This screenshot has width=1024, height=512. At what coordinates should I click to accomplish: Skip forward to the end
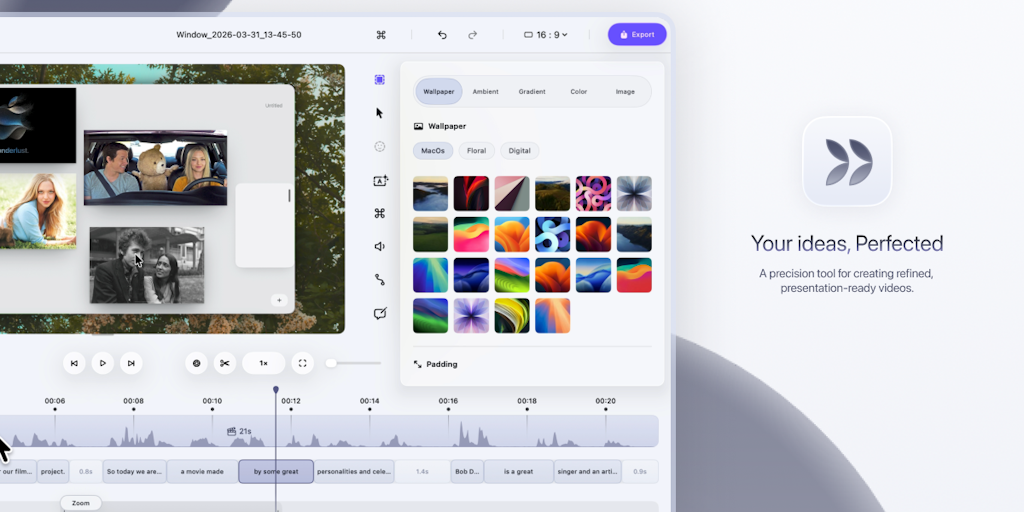click(131, 363)
